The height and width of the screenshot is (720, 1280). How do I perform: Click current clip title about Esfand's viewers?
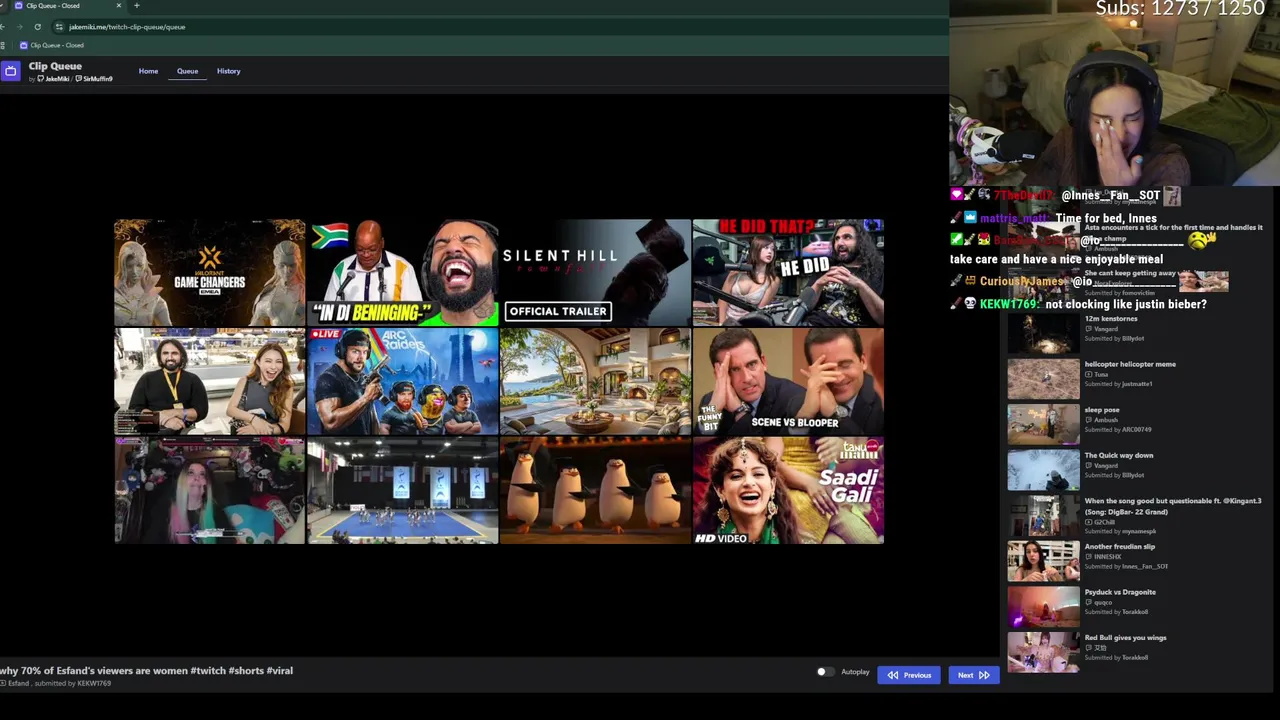tap(146, 671)
